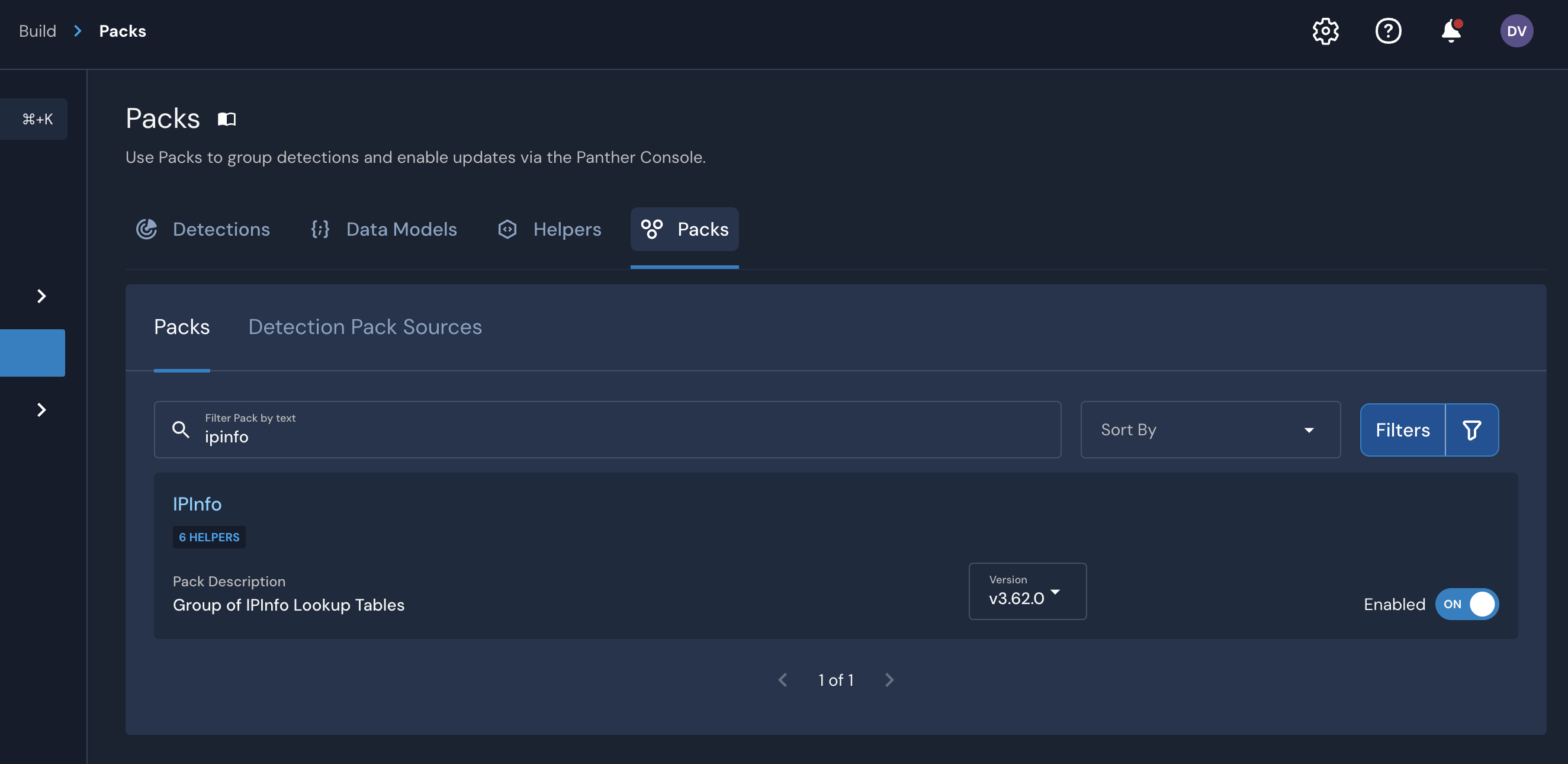Open the IPInfo pack link
This screenshot has width=1568, height=764.
pyautogui.click(x=197, y=504)
